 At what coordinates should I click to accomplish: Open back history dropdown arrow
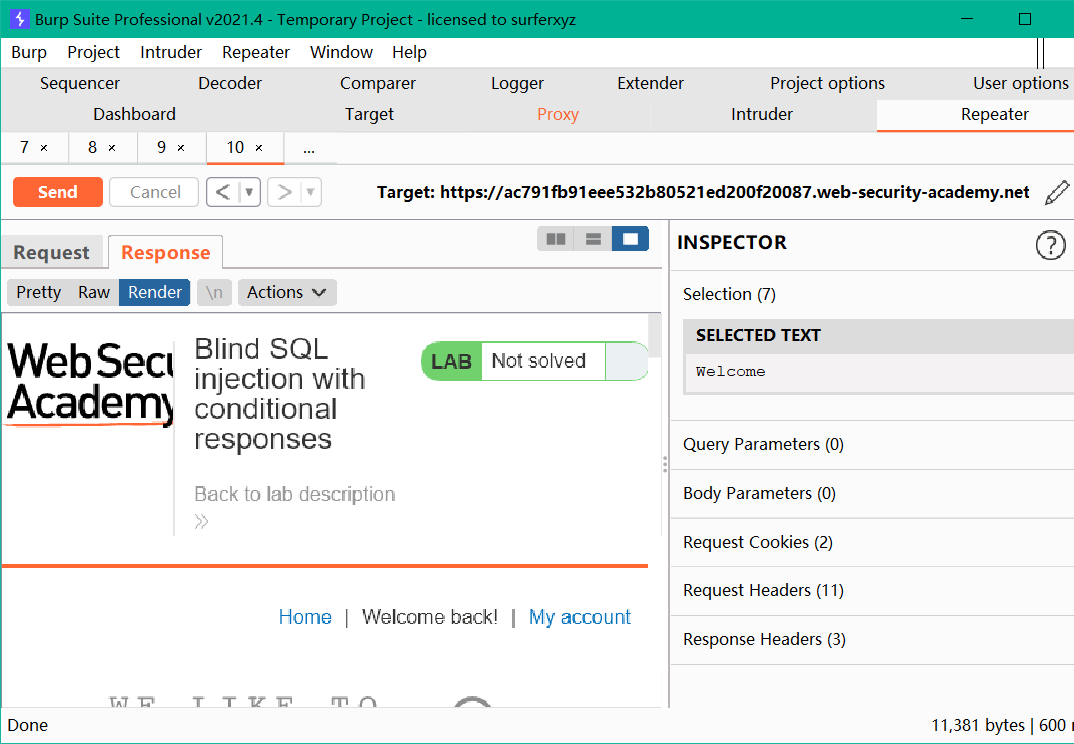coord(249,193)
